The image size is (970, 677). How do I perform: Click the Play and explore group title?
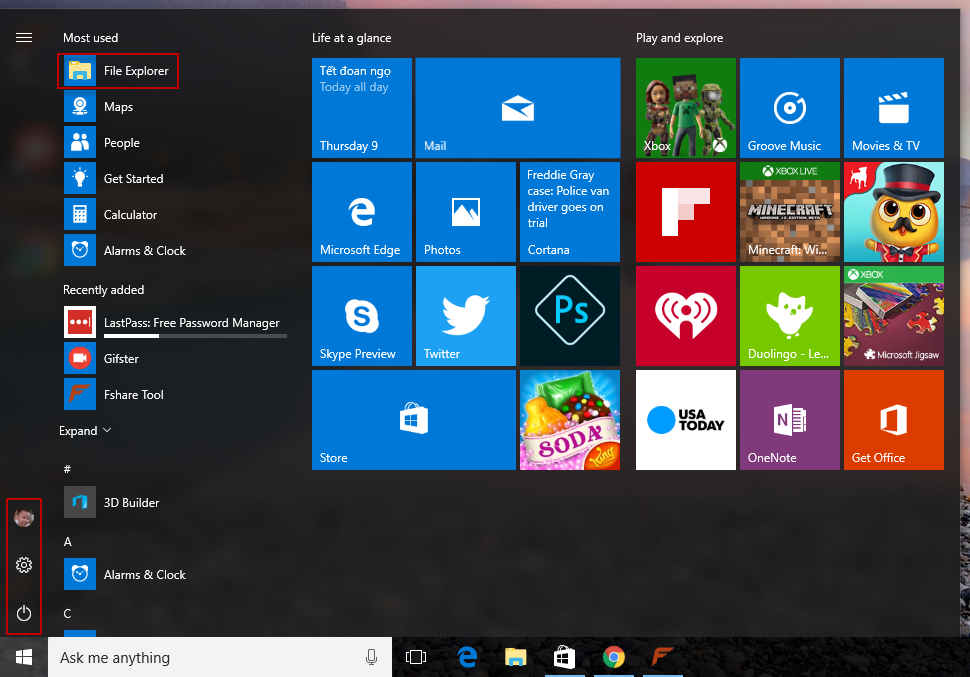point(679,38)
